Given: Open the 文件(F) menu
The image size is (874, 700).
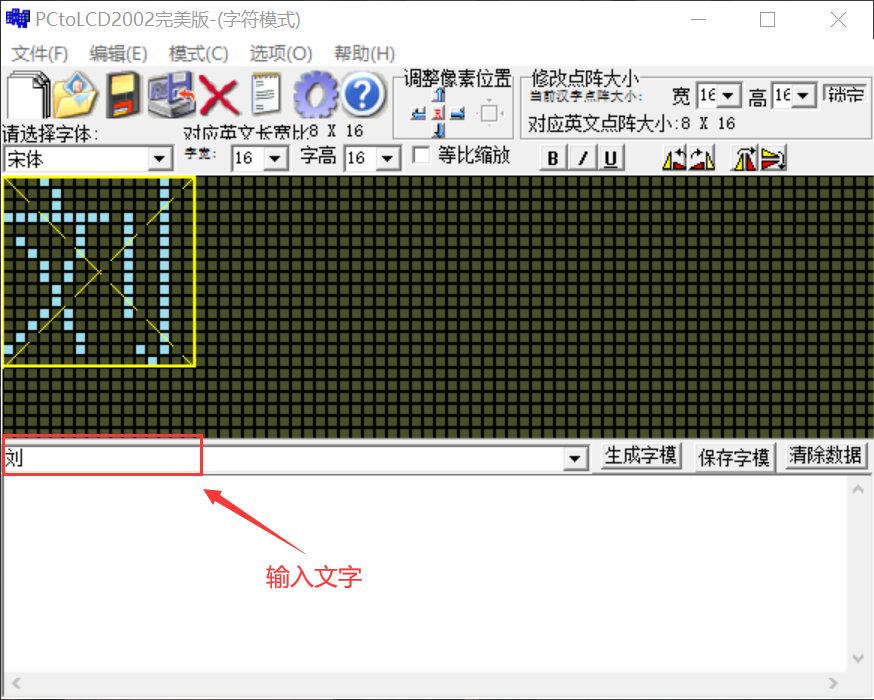Looking at the screenshot, I should [40, 53].
